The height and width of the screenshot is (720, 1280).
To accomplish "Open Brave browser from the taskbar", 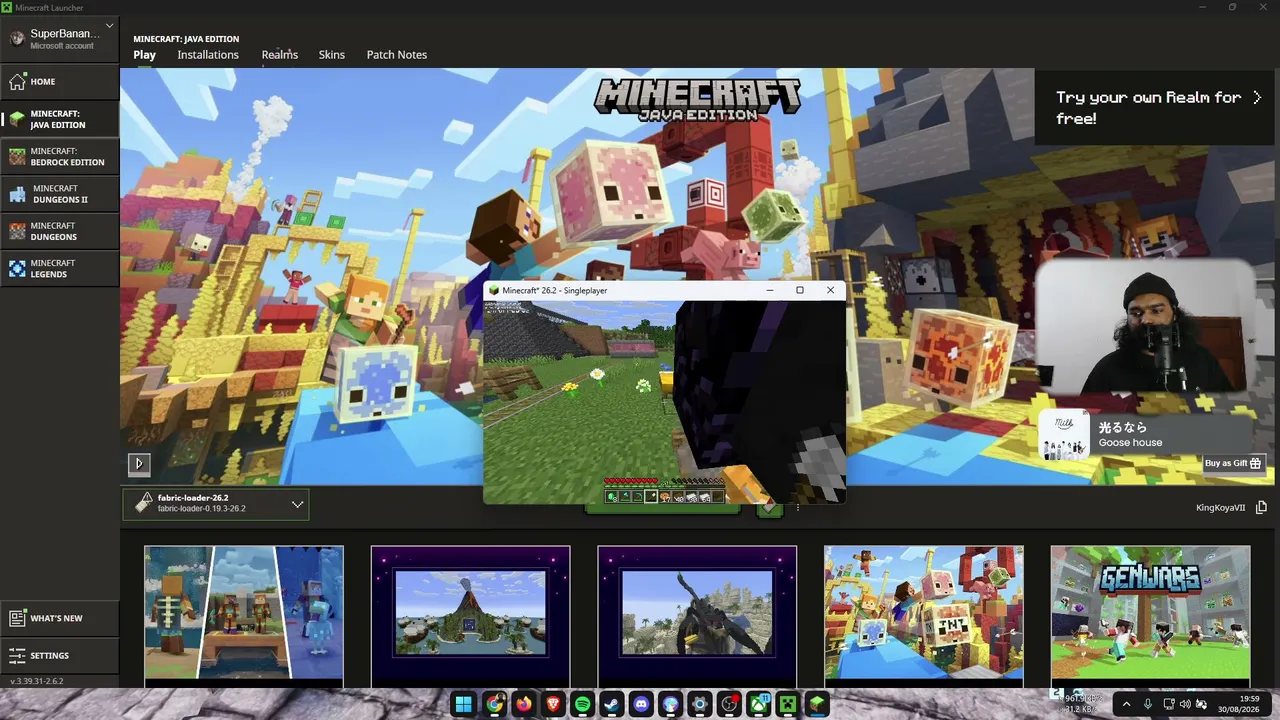I will click(554, 704).
